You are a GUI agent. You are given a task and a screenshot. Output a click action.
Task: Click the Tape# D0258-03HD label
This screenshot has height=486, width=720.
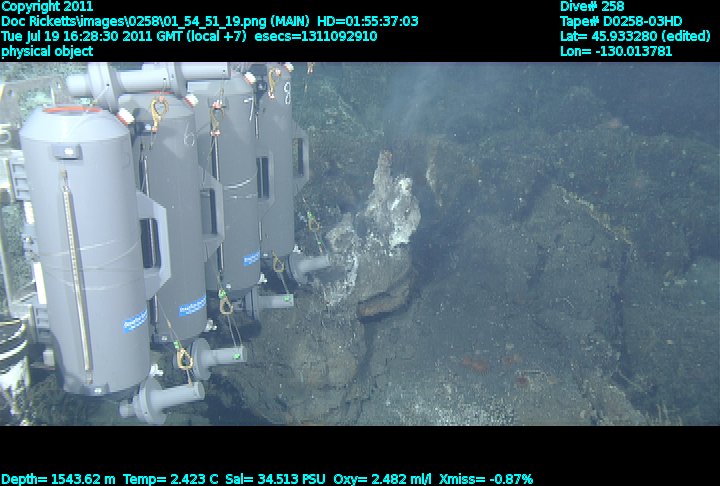point(621,21)
